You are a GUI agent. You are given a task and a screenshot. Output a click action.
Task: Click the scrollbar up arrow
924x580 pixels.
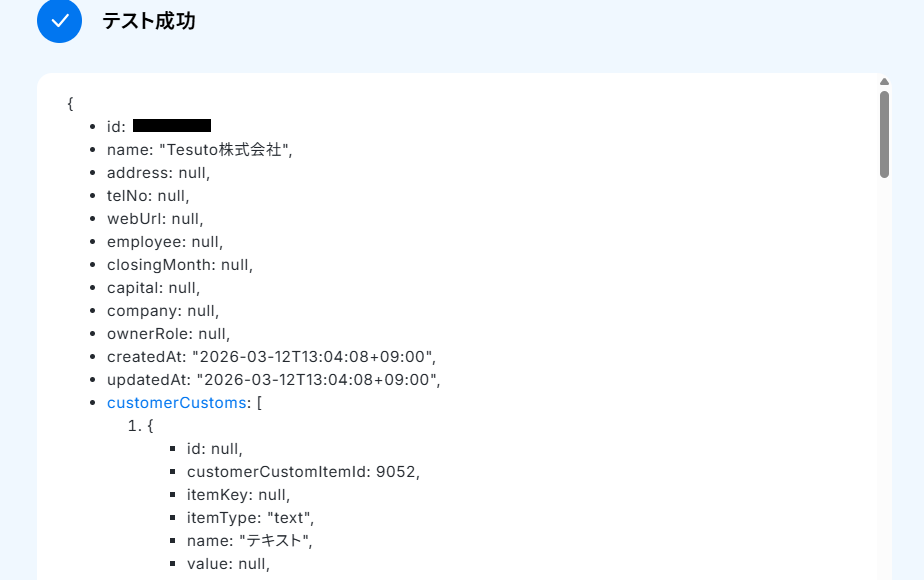884,82
